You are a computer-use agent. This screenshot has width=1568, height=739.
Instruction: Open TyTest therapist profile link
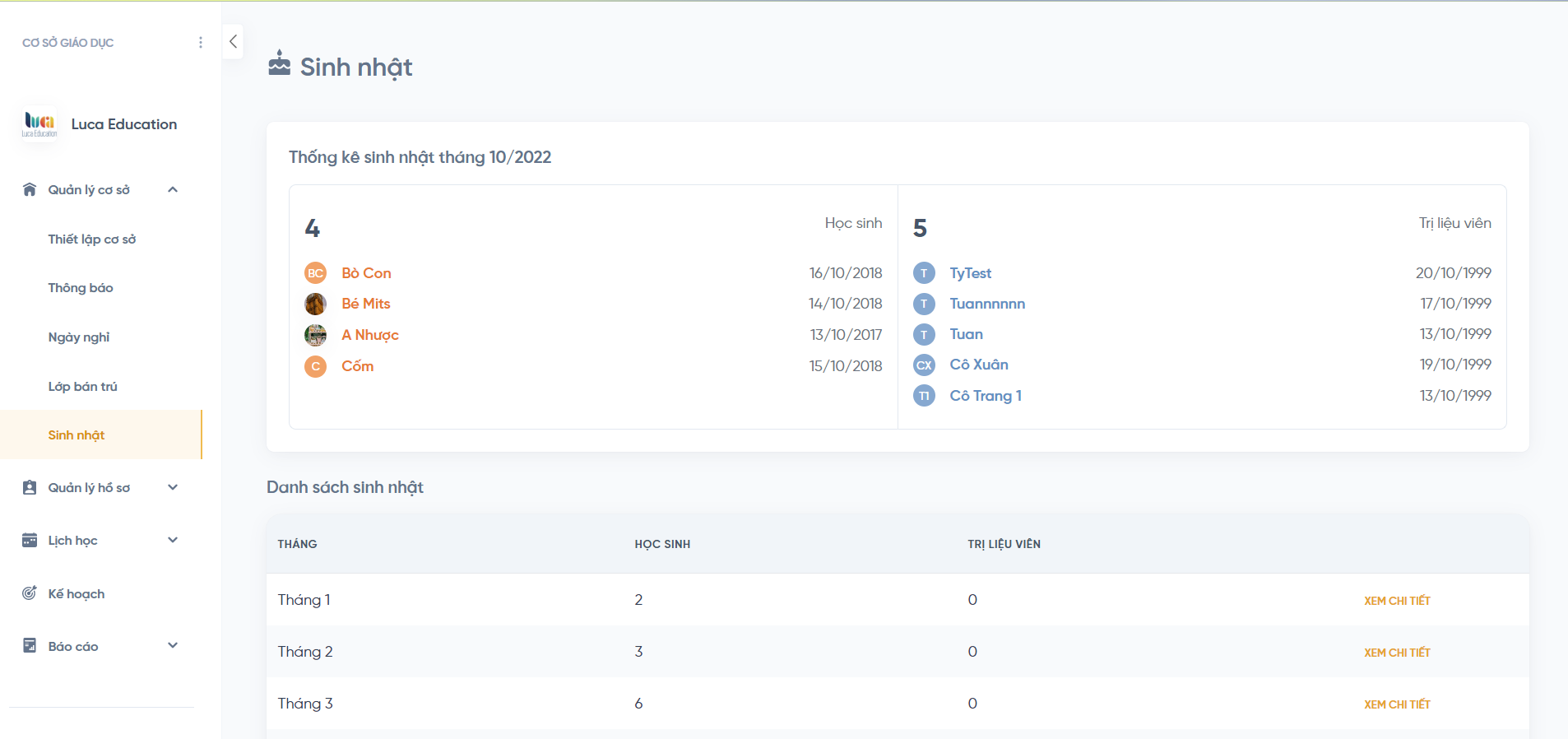(971, 273)
